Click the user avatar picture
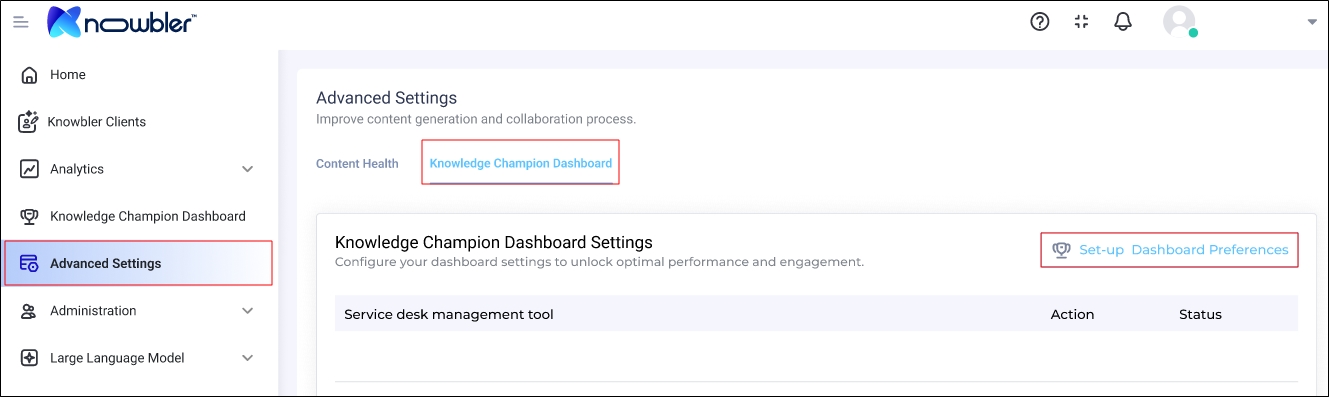 (1179, 21)
